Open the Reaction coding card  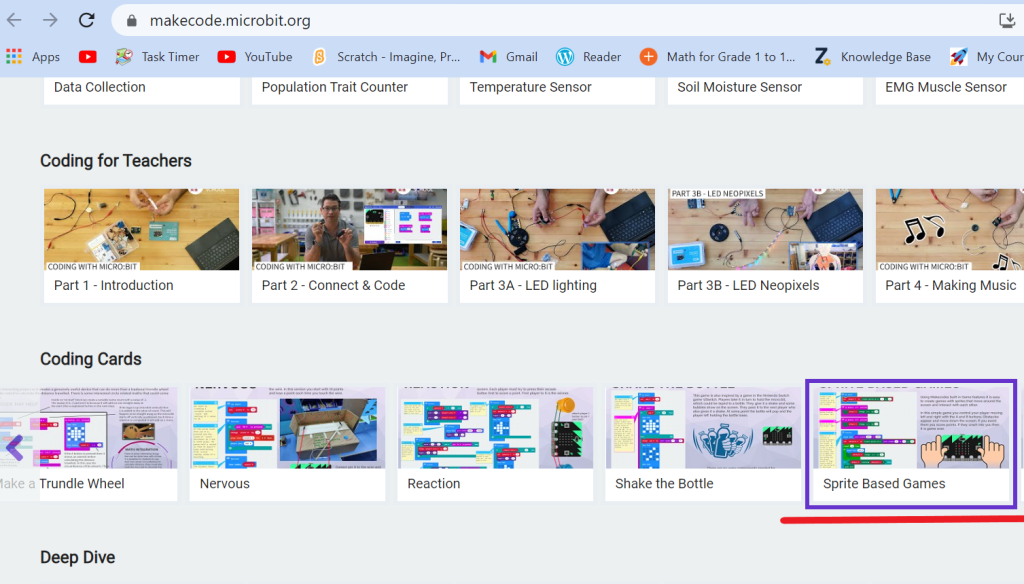point(495,443)
